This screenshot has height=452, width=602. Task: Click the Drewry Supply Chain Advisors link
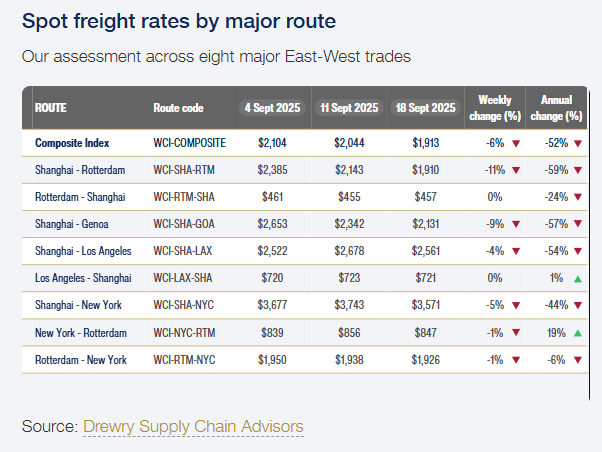[x=193, y=427]
